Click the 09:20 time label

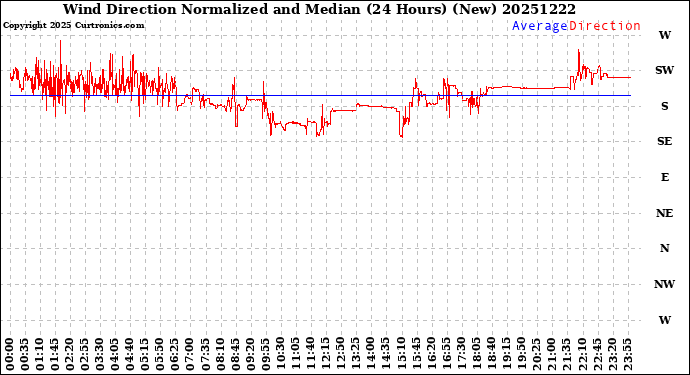coord(250,355)
